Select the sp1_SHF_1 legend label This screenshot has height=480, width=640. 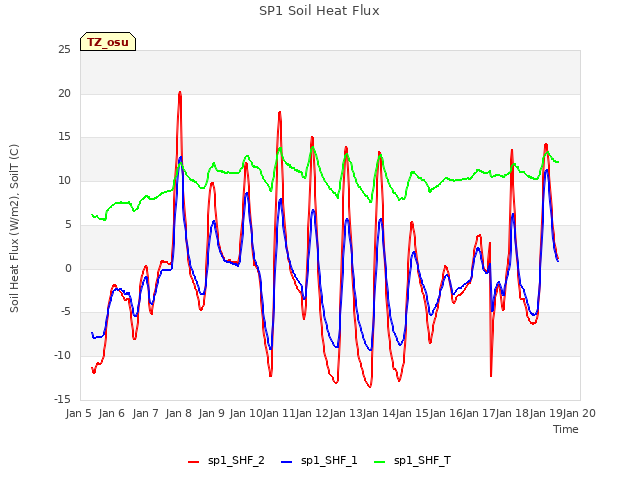click(x=329, y=460)
